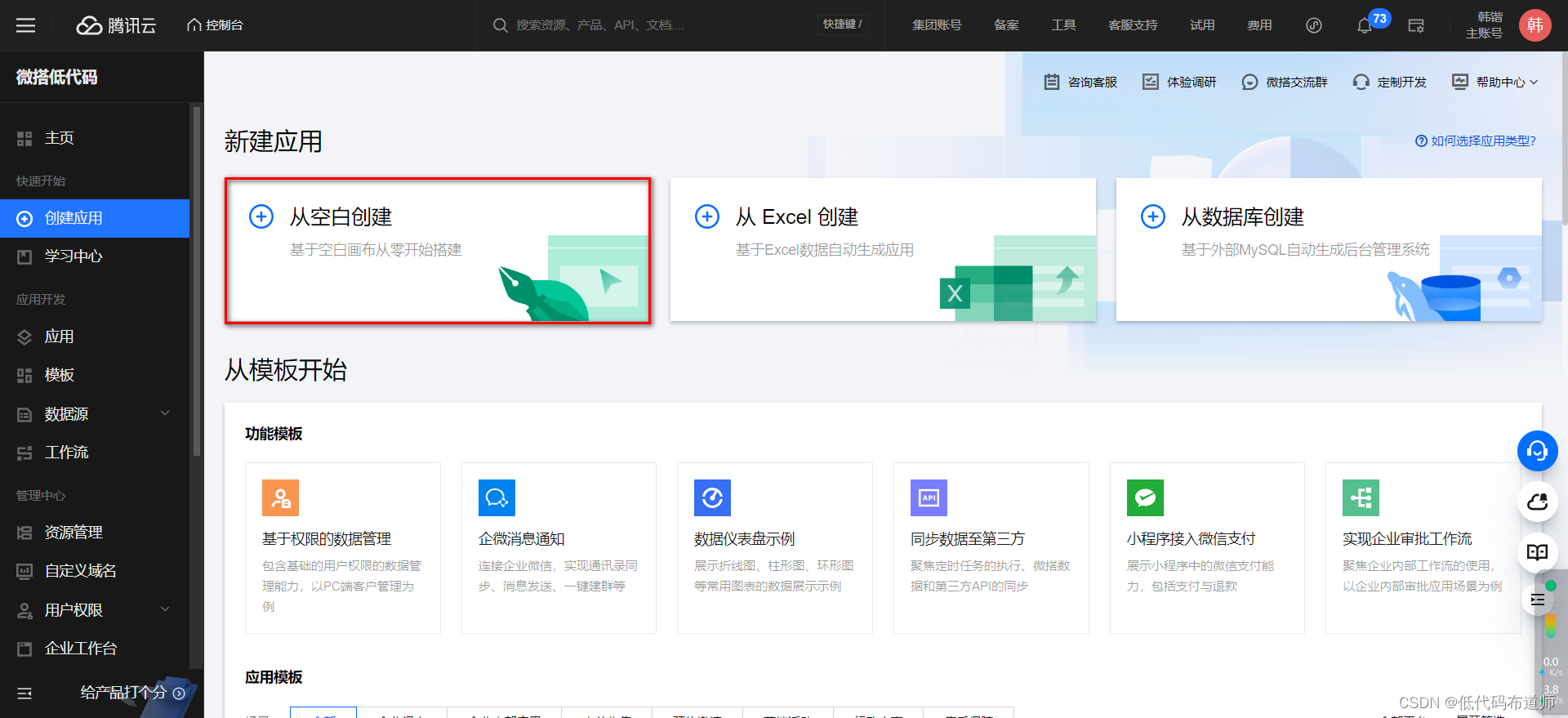
Task: Open the blue floating customer service button
Action: [x=1538, y=451]
